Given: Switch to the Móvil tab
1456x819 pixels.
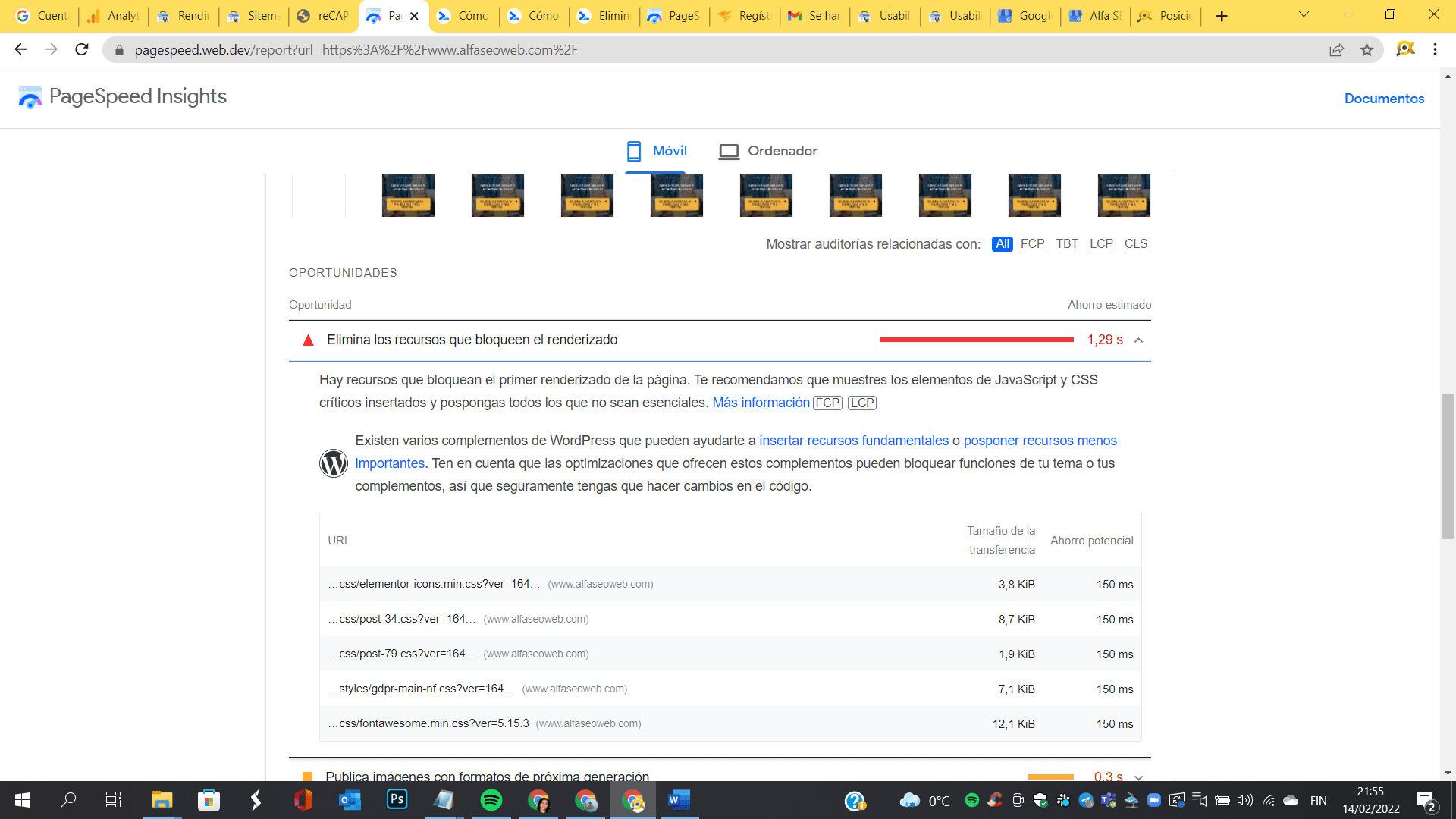Looking at the screenshot, I should [656, 151].
